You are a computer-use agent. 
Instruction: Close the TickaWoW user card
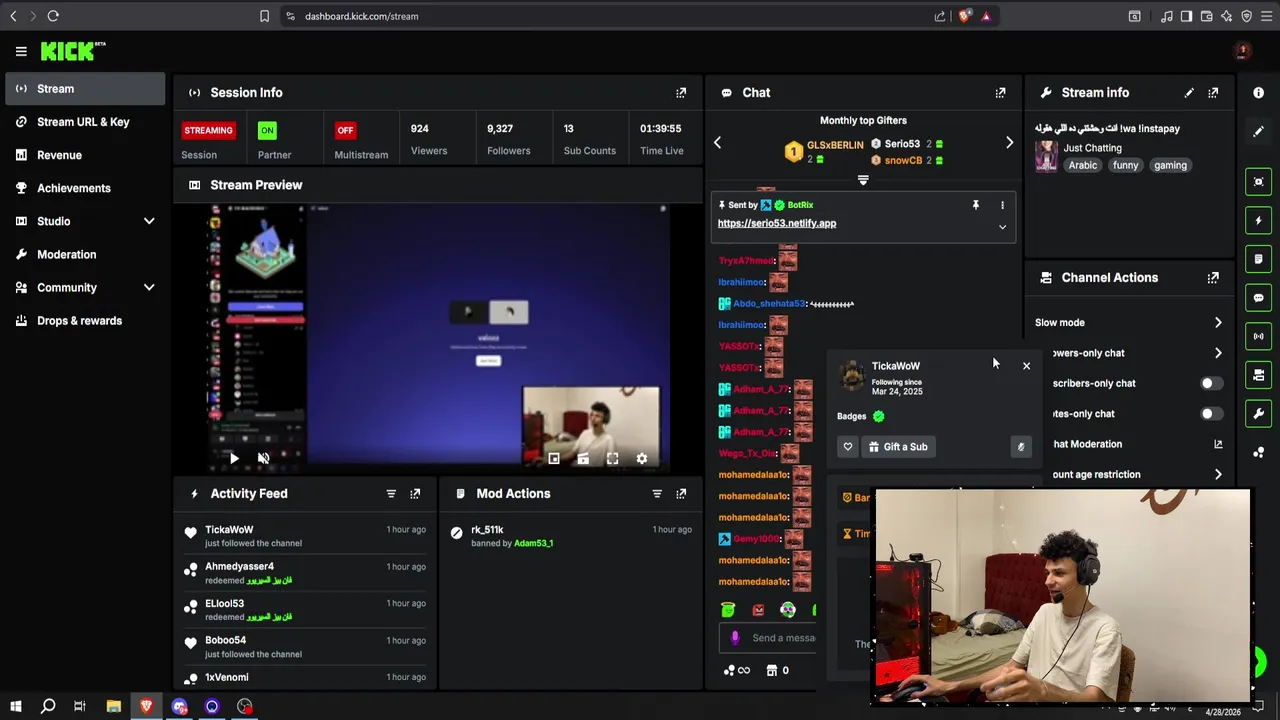coord(1026,366)
